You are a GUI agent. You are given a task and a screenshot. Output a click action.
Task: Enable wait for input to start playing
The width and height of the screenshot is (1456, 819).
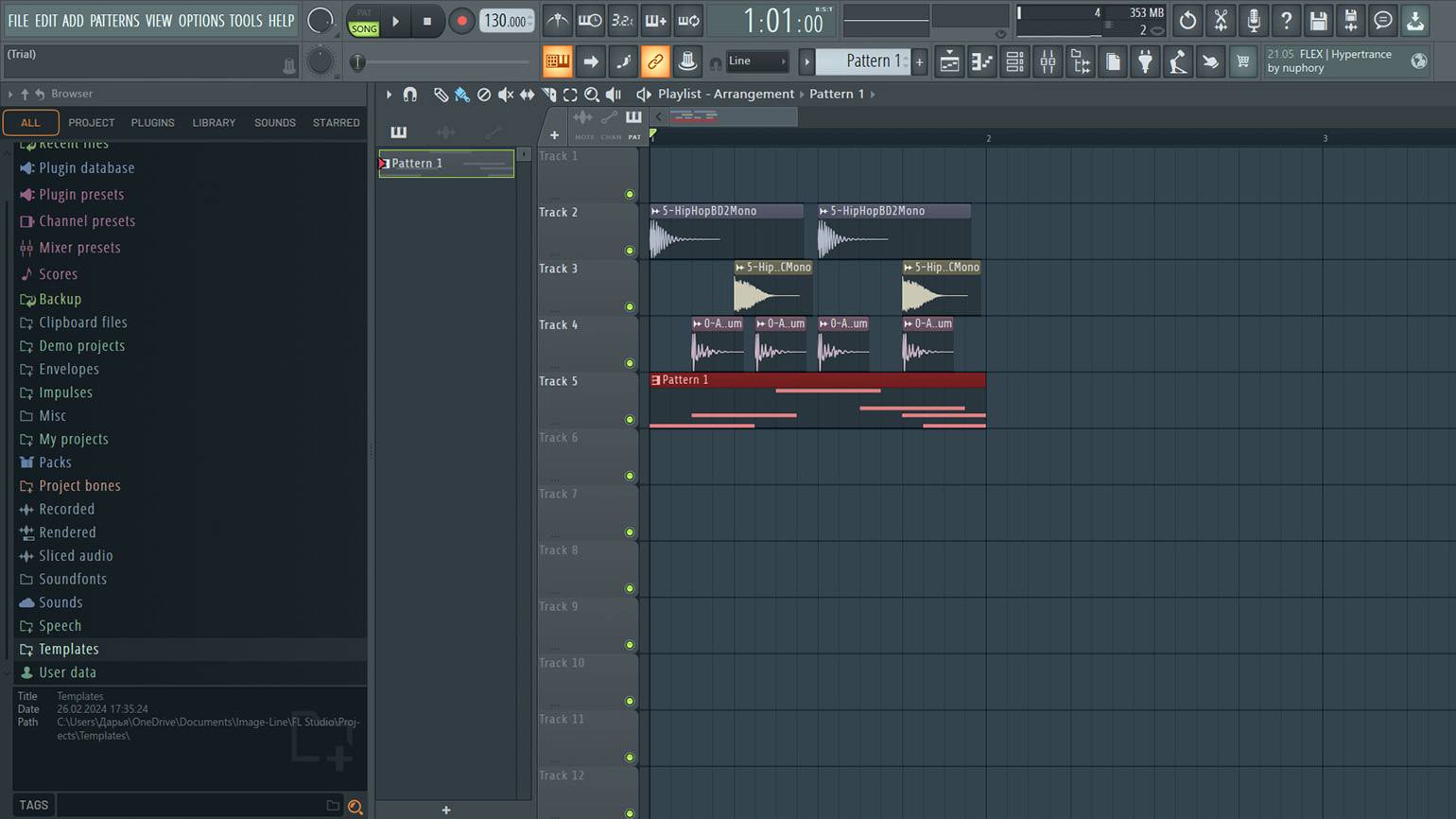tap(590, 20)
